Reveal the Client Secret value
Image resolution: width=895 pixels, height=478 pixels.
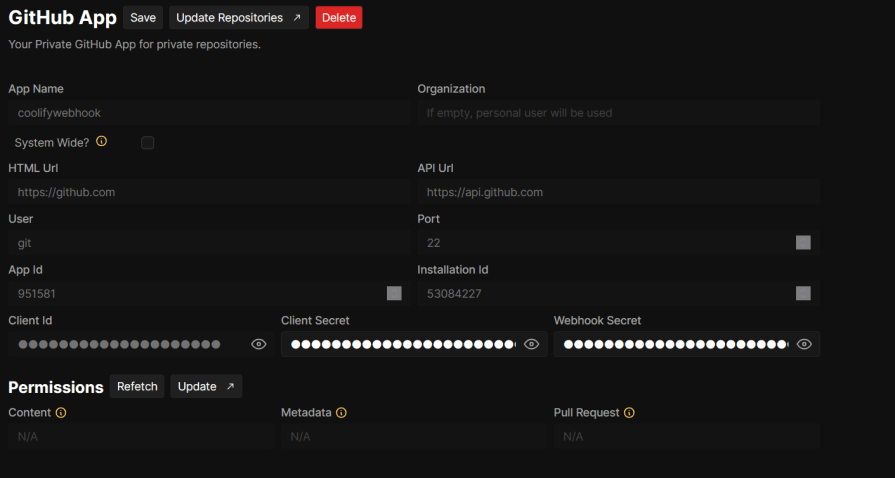coord(531,344)
